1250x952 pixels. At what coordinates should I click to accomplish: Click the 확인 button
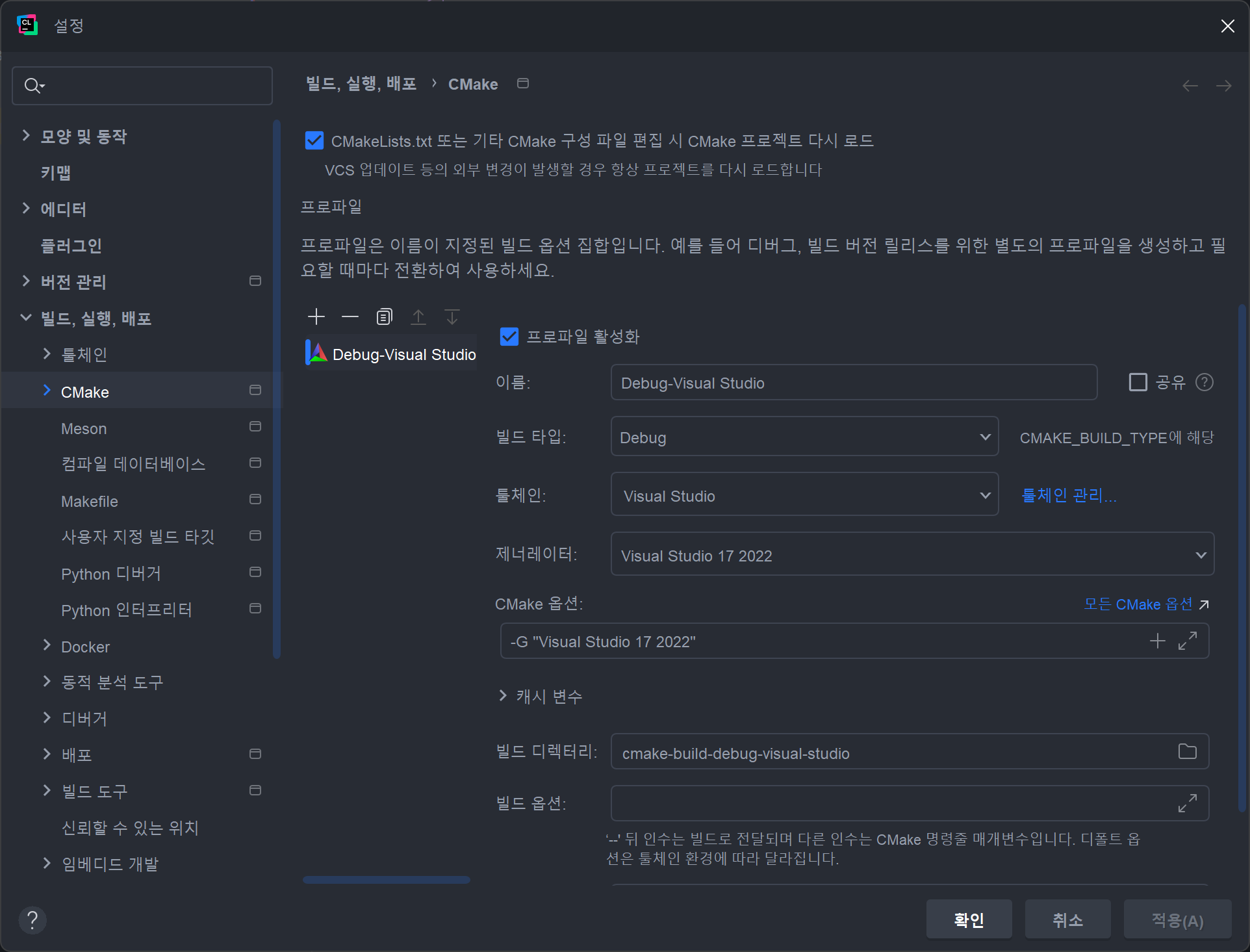point(969,920)
